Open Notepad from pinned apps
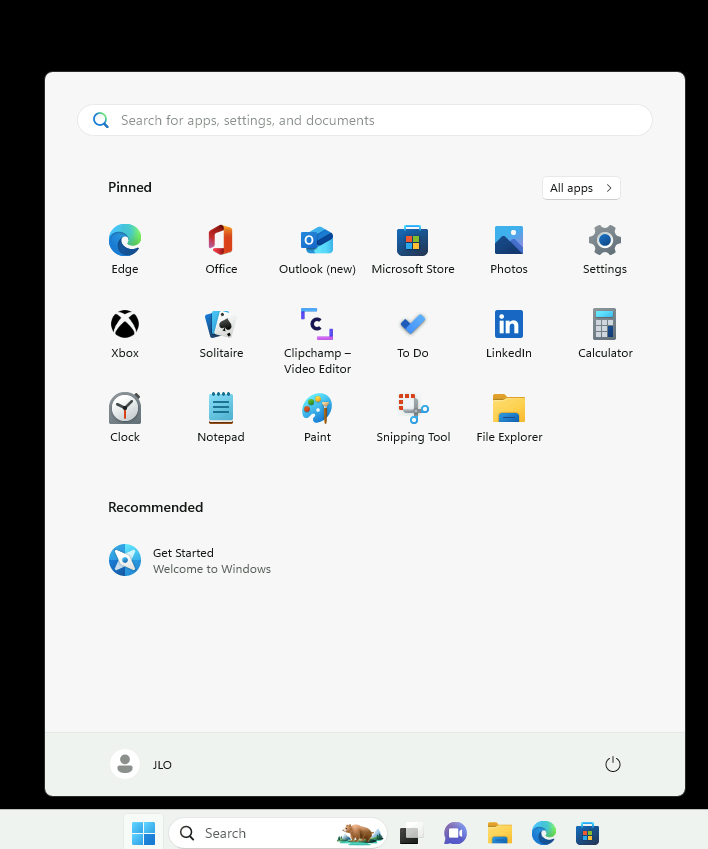708x849 pixels. pos(221,417)
